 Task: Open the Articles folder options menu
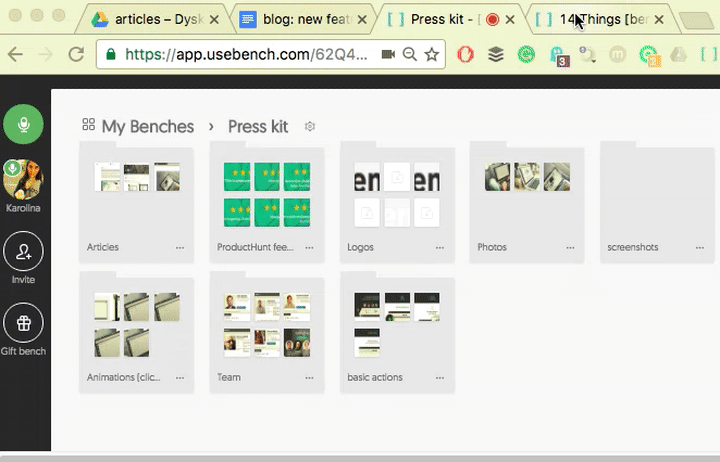[180, 247]
